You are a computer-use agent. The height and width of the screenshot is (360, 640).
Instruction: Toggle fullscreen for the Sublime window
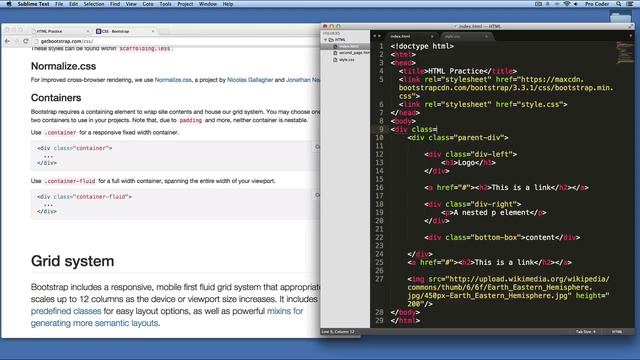pos(631,26)
